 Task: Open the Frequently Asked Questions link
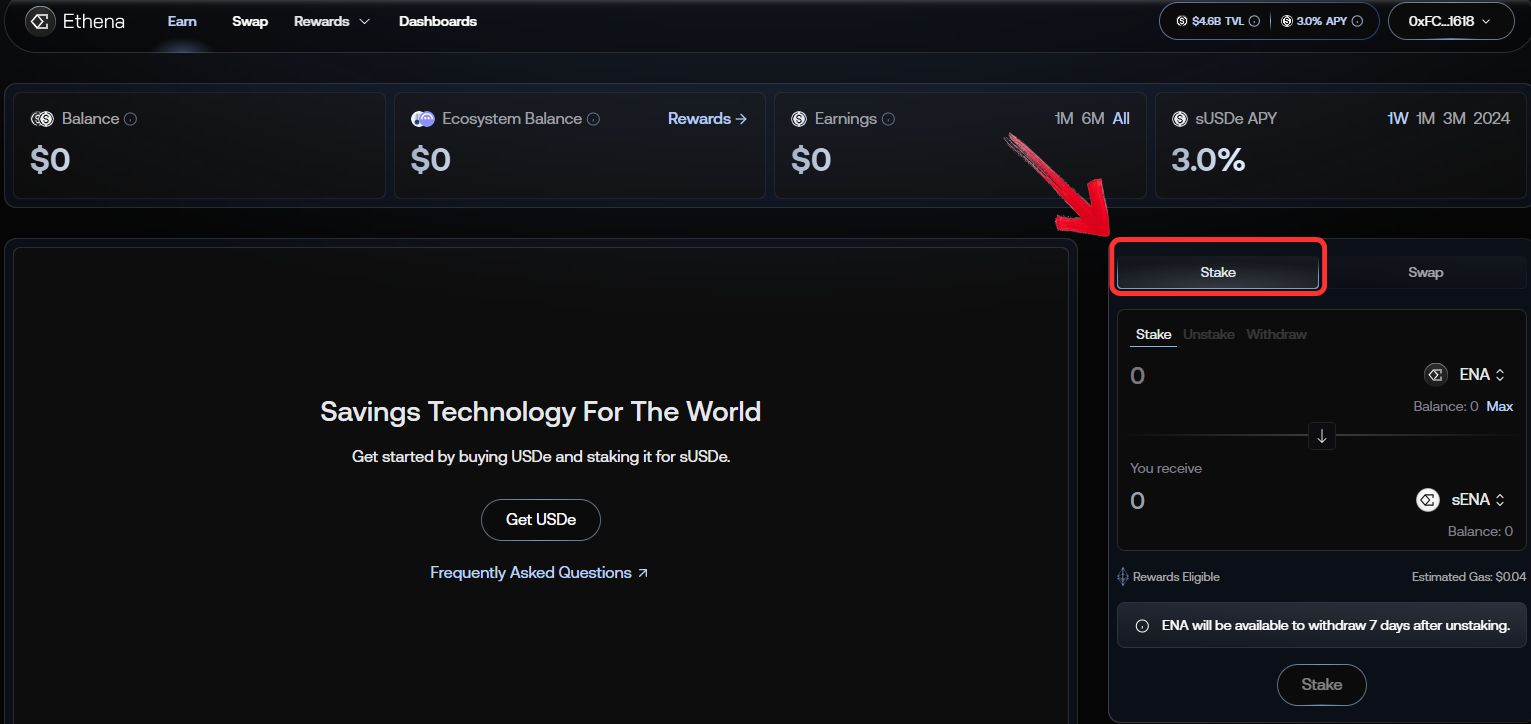(x=539, y=573)
